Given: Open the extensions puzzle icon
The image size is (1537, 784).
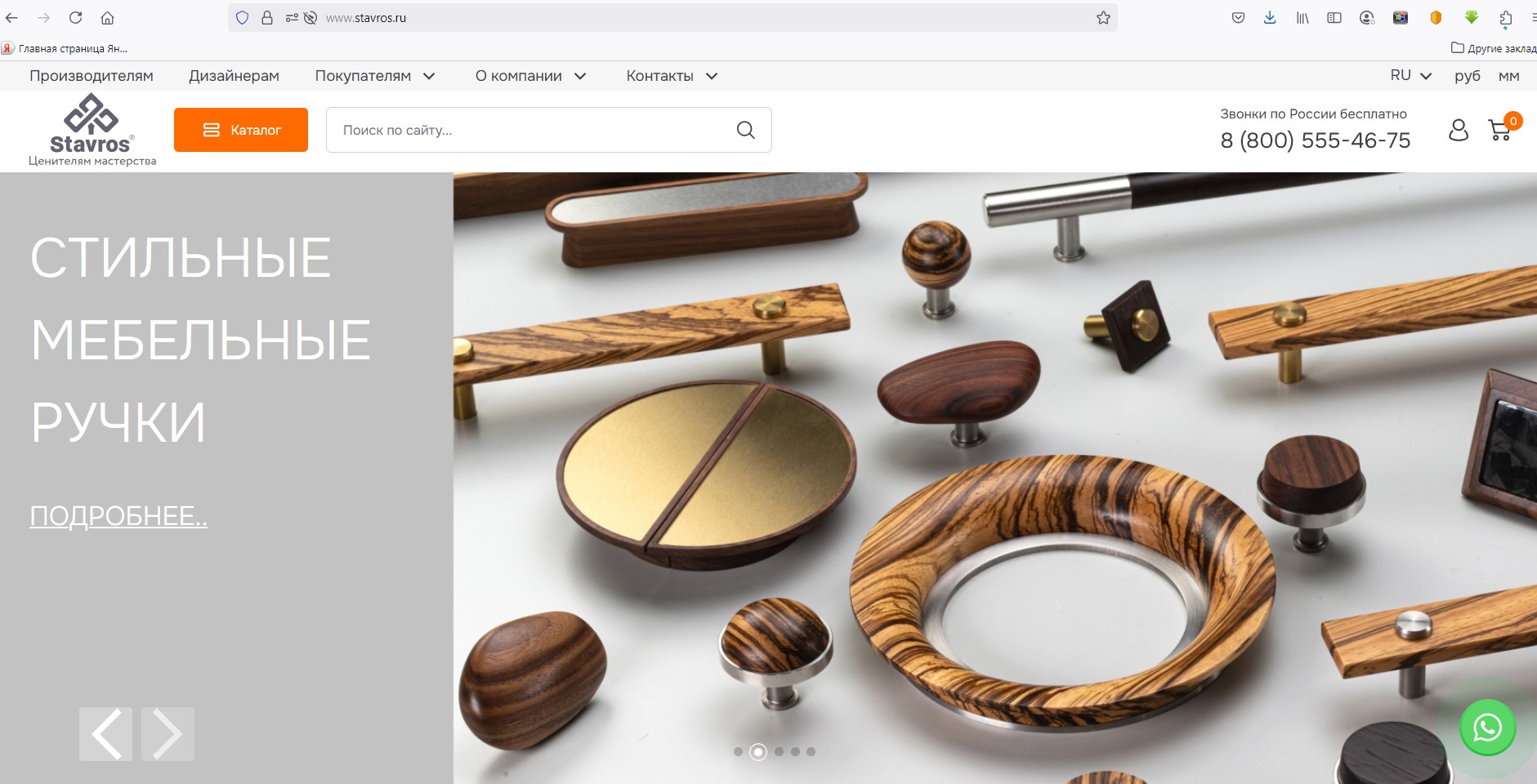Looking at the screenshot, I should [x=1505, y=19].
